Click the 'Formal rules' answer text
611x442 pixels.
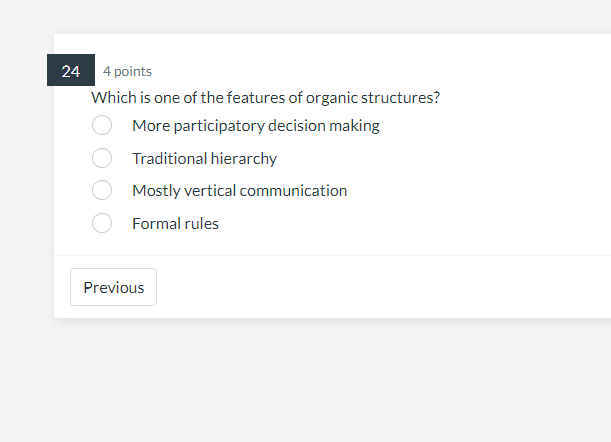175,223
